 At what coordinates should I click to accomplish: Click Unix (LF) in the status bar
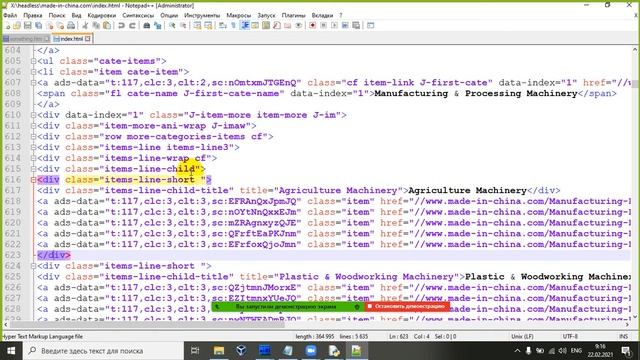pyautogui.click(x=522, y=336)
